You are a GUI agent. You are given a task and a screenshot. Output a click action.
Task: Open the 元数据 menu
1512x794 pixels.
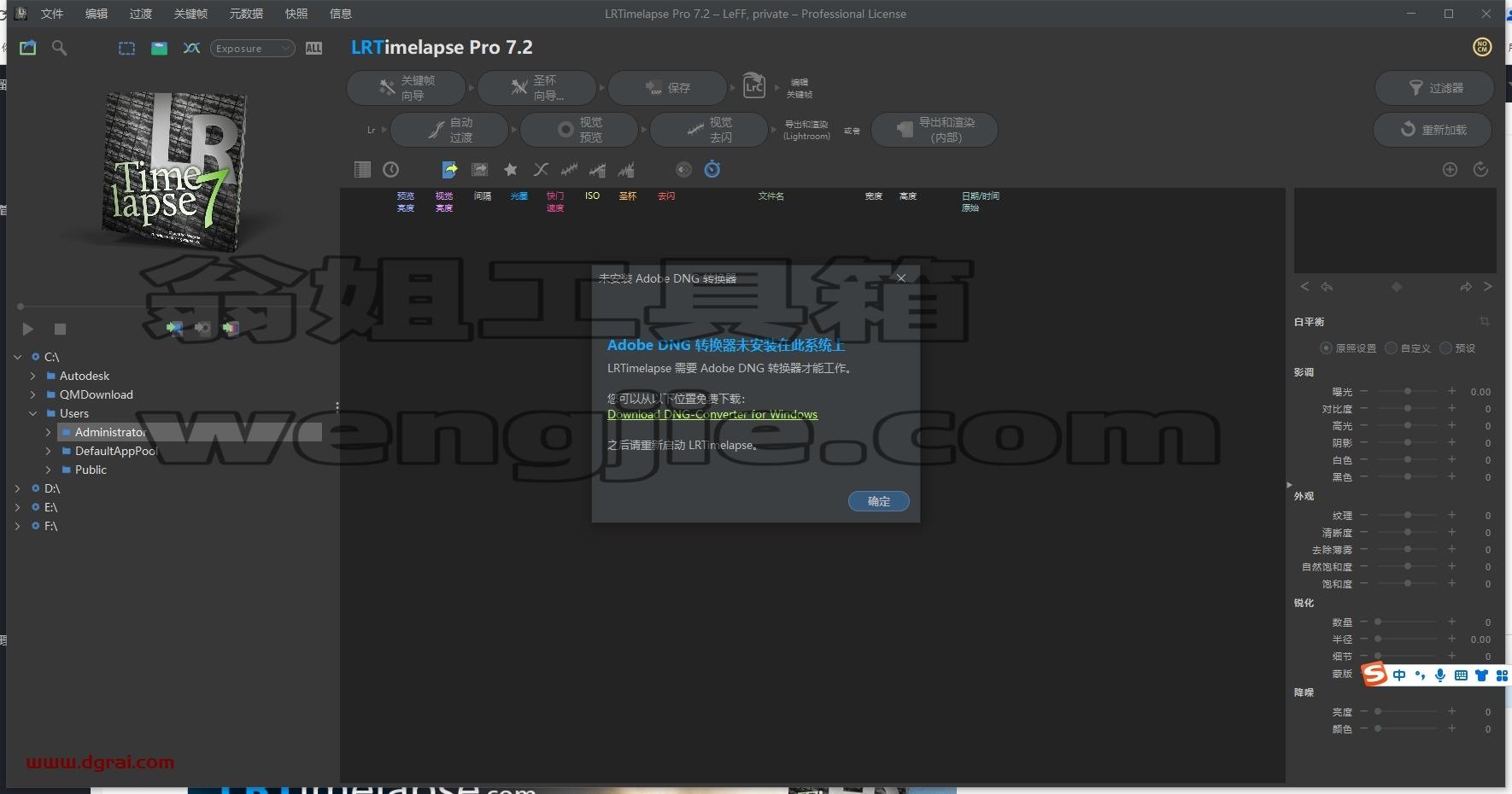(246, 14)
